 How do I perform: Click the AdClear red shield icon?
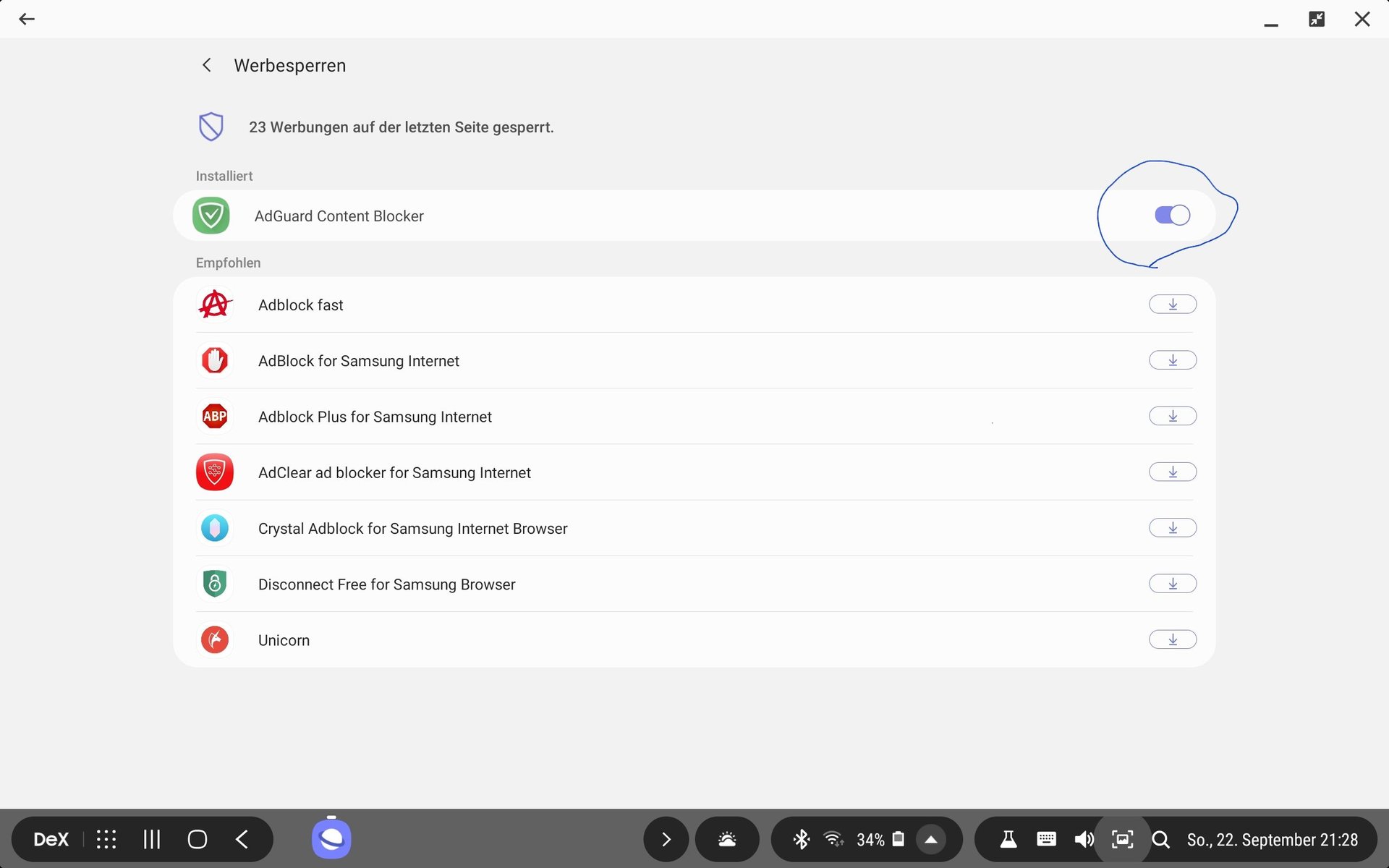click(x=215, y=472)
